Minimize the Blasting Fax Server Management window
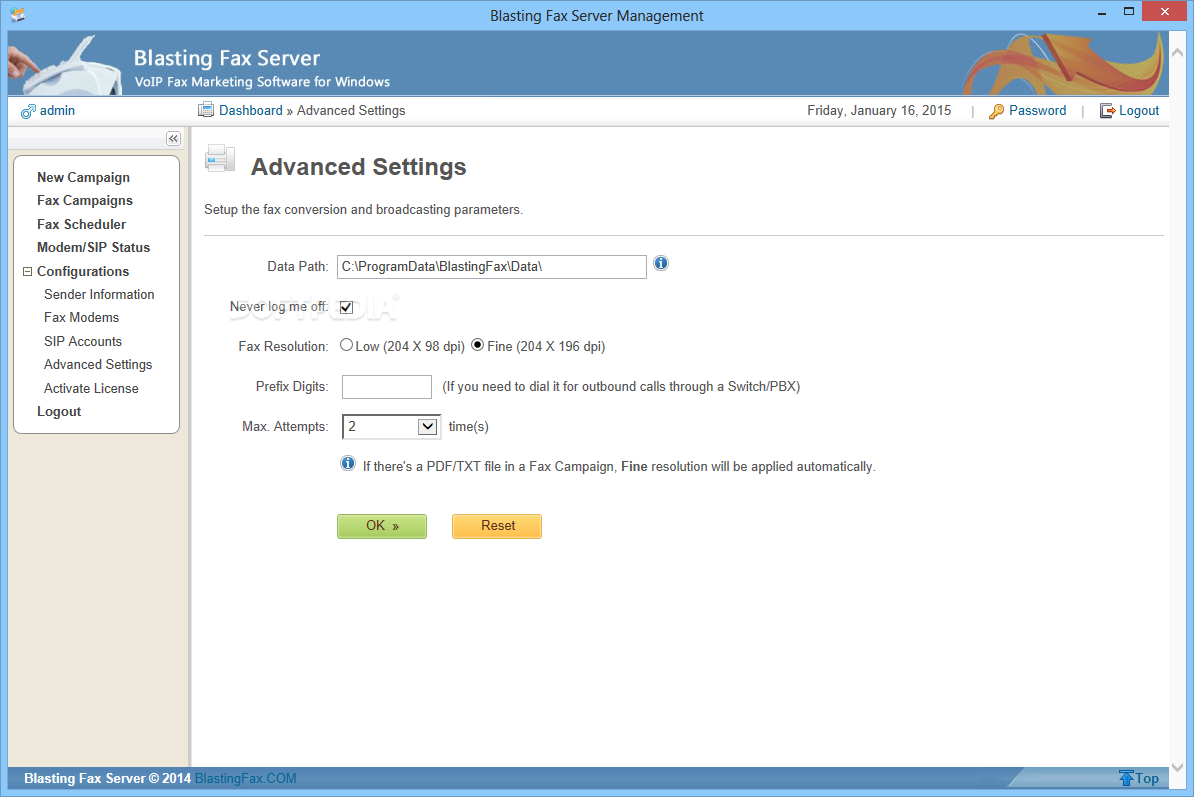This screenshot has height=797, width=1194. (1102, 13)
